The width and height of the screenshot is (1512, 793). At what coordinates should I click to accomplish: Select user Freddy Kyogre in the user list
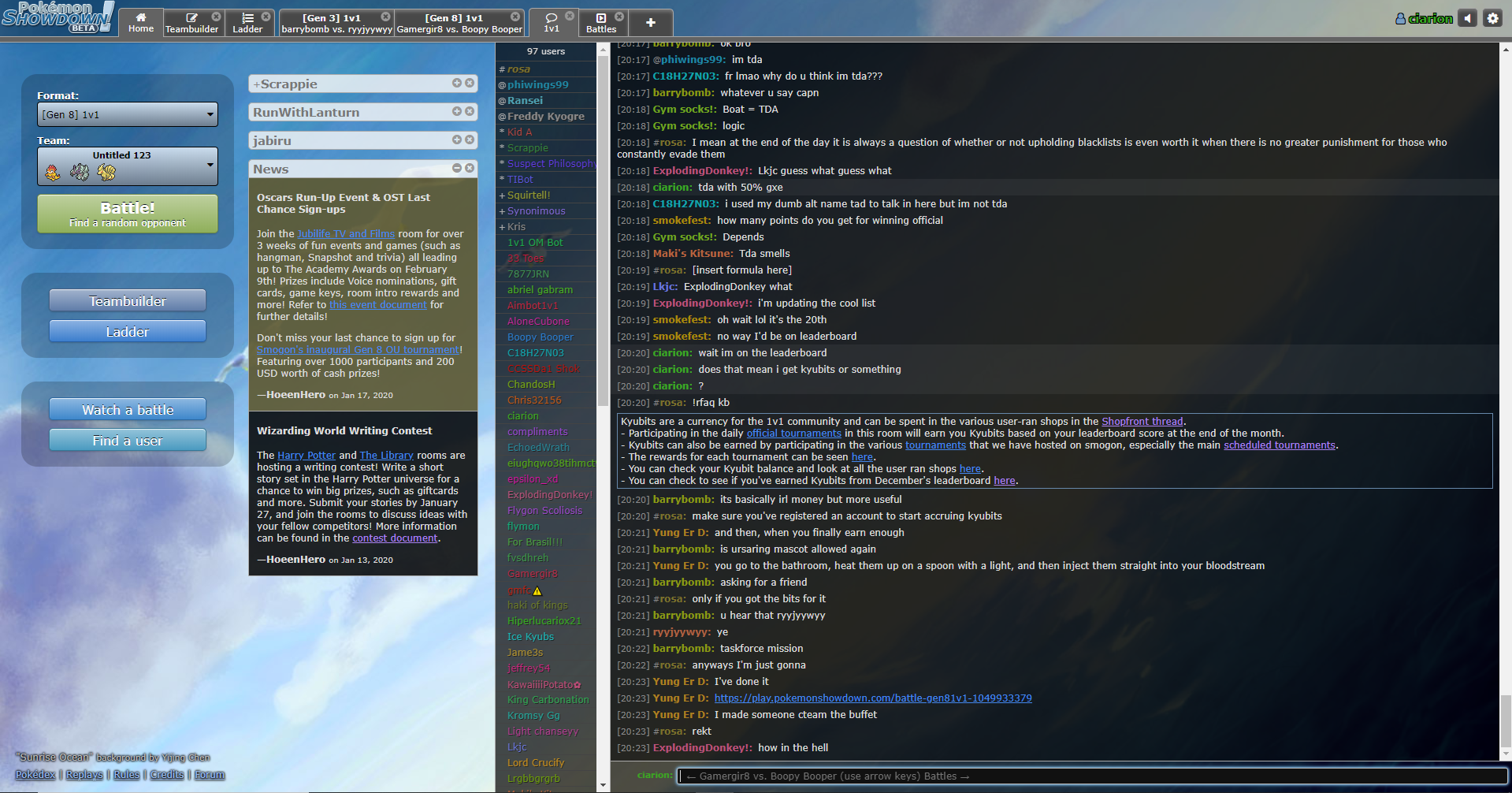click(545, 117)
